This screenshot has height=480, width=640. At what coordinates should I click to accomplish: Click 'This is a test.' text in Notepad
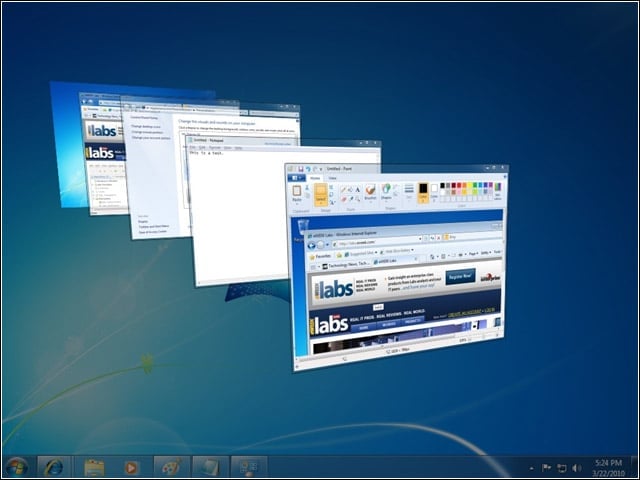click(x=207, y=153)
